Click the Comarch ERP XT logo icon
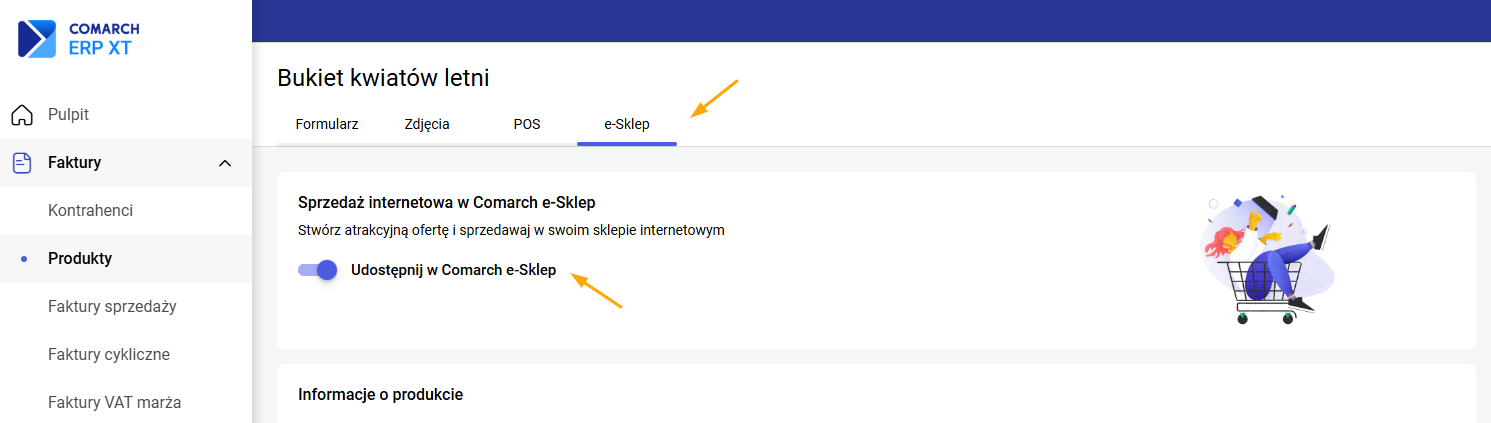The width and height of the screenshot is (1491, 423). coord(37,39)
